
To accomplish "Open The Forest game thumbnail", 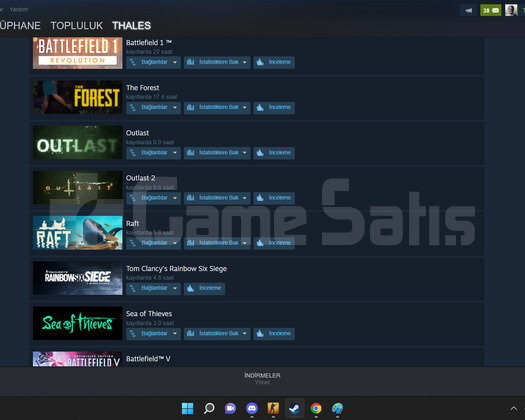I will coord(78,97).
